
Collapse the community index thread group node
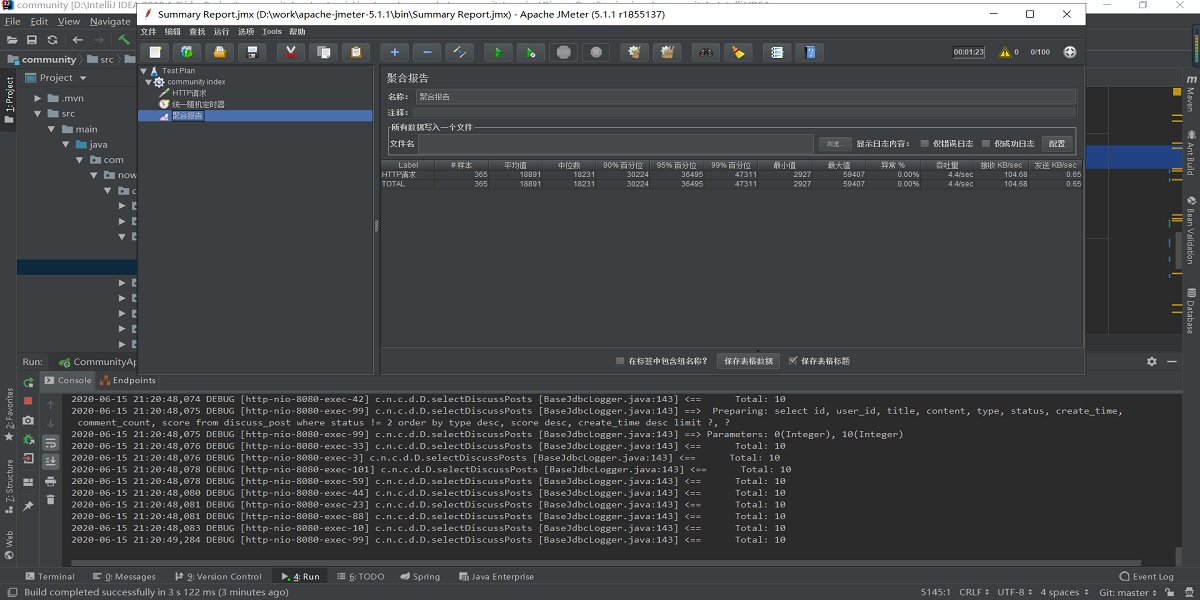148,82
